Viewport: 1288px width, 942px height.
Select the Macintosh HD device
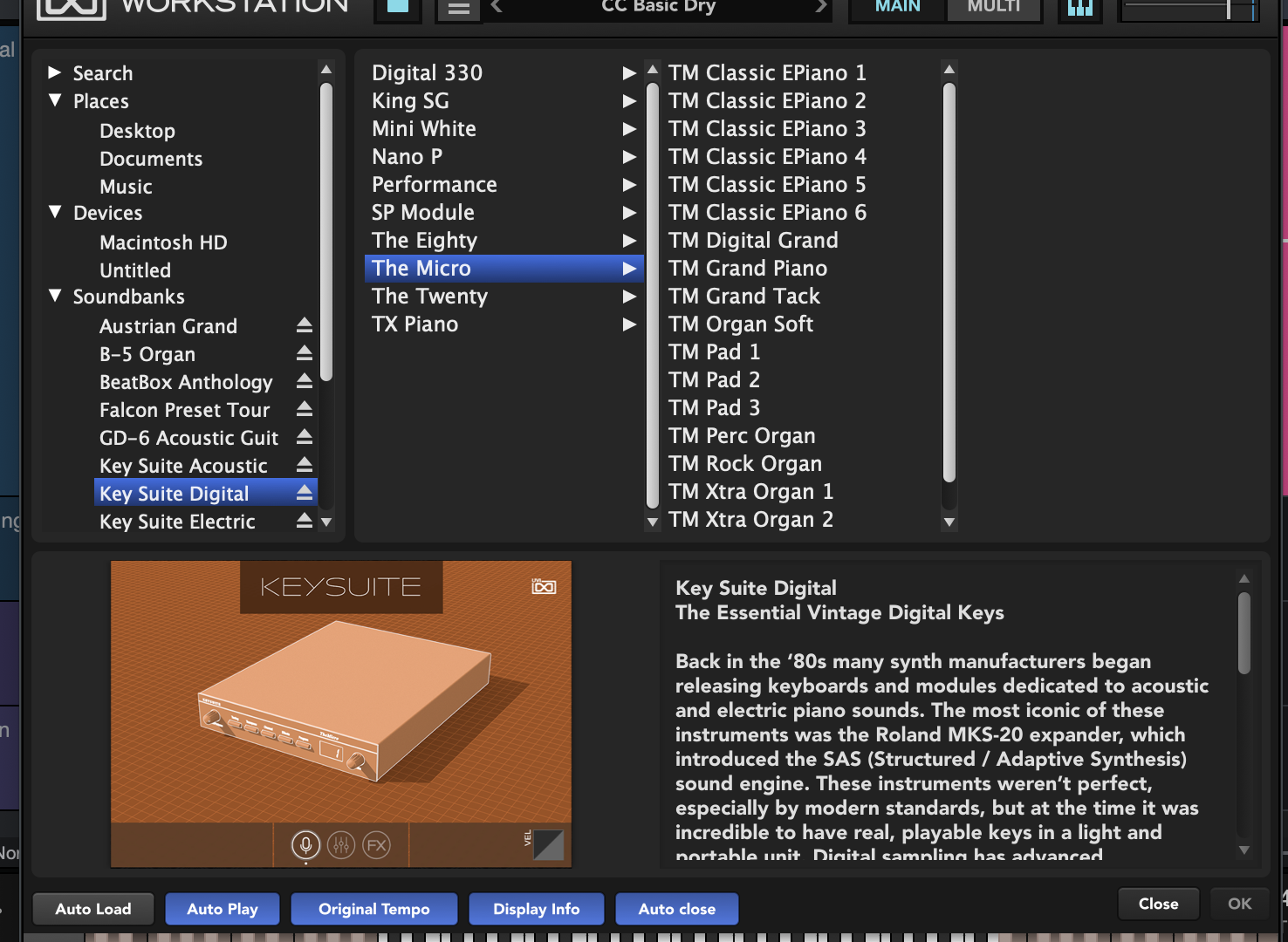point(163,242)
